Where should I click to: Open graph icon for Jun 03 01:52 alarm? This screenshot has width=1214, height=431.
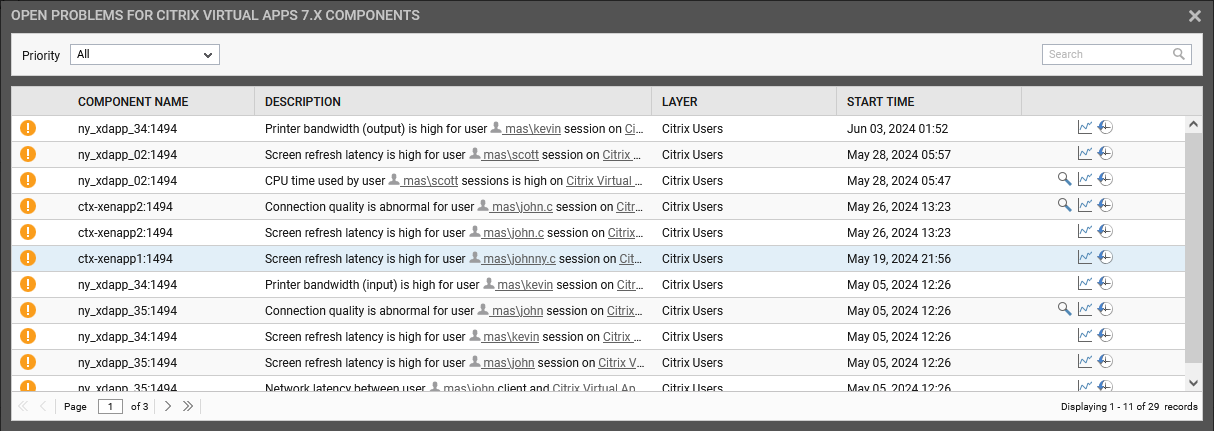tap(1085, 127)
